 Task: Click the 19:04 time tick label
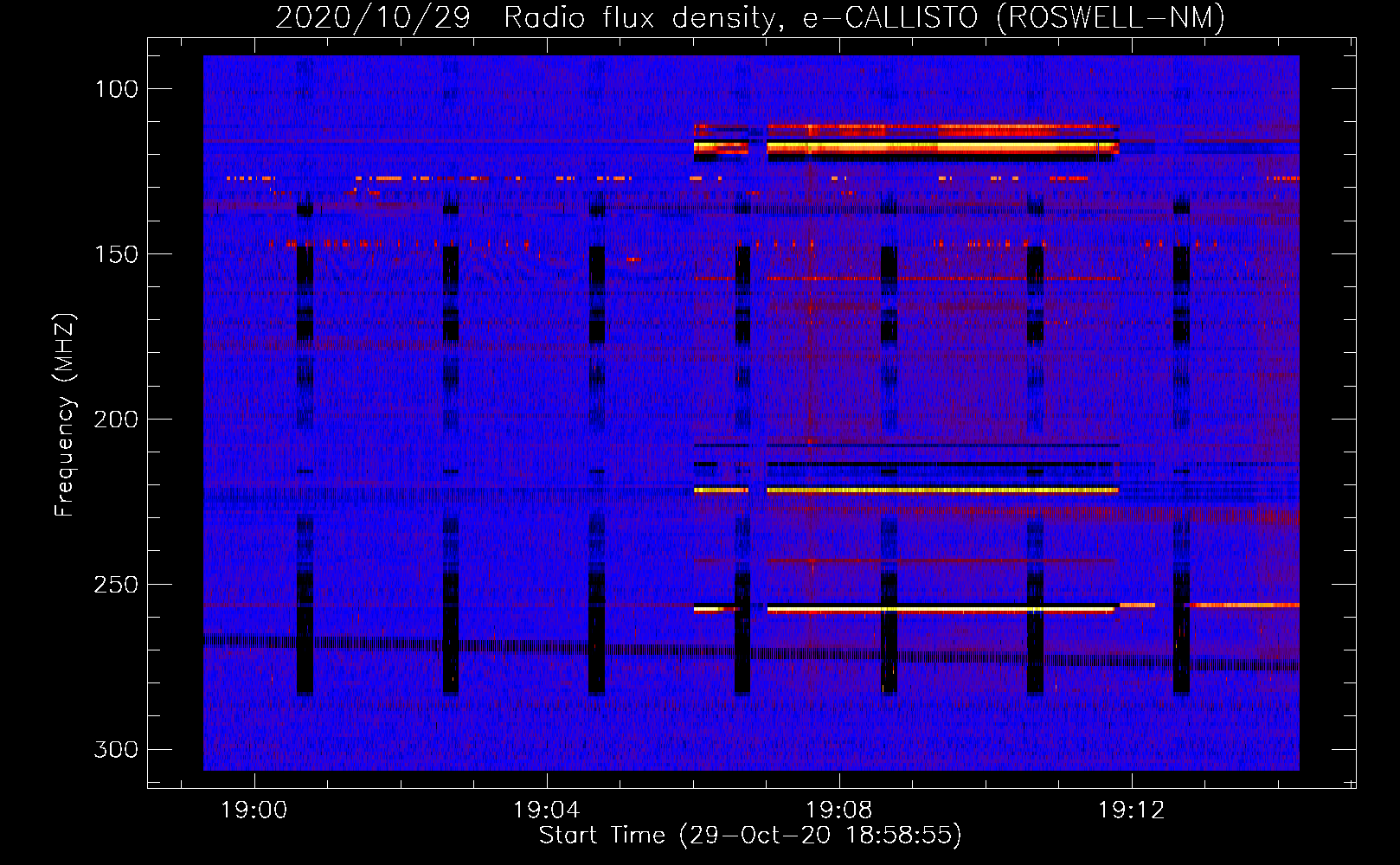point(546,811)
